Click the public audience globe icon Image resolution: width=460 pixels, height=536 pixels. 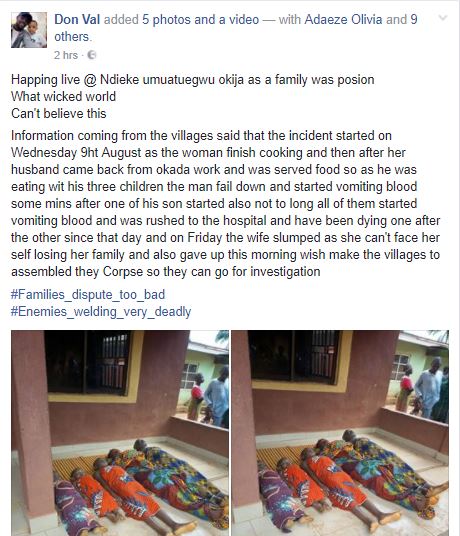point(92,55)
